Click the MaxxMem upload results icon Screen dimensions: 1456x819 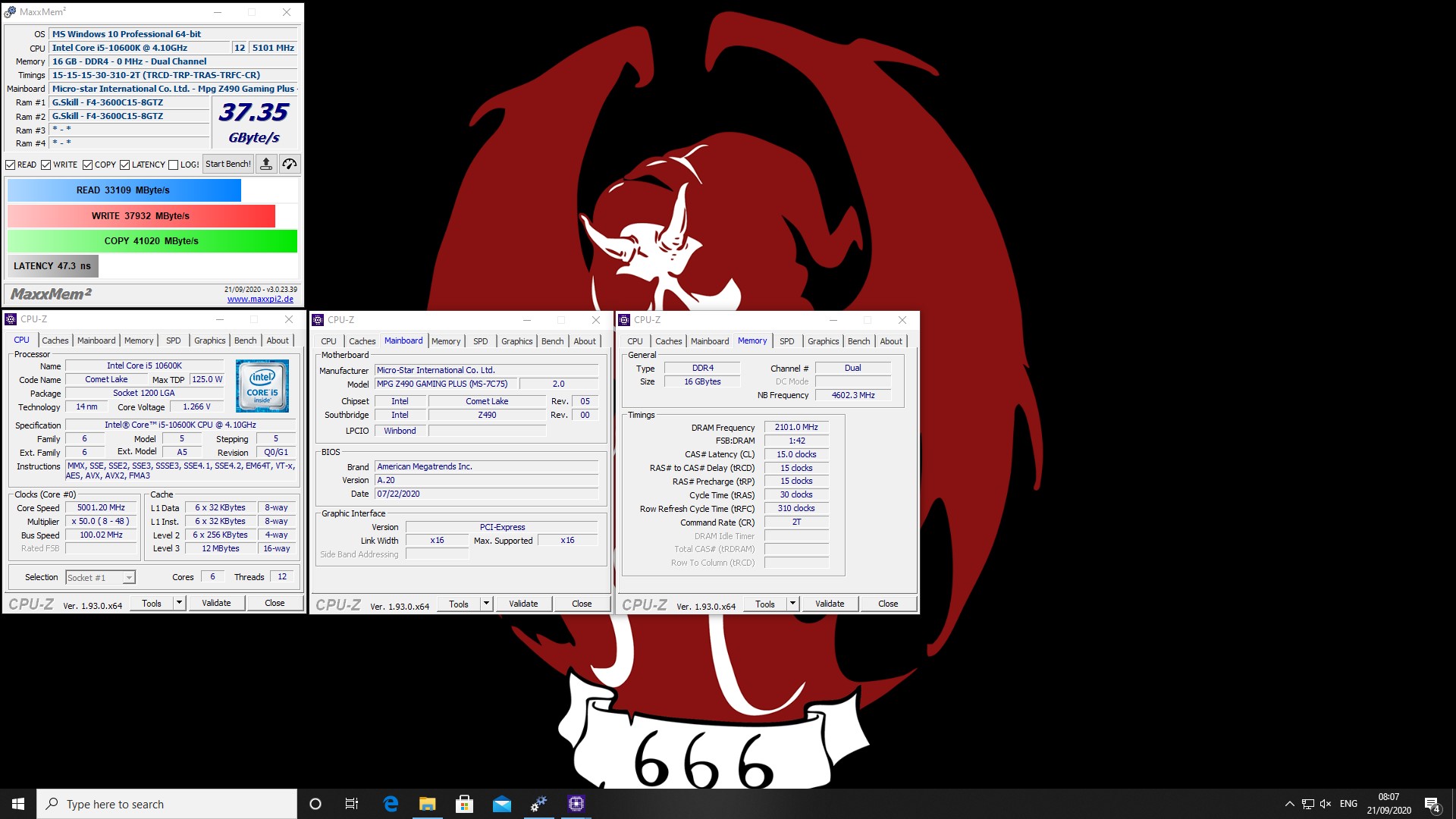click(266, 164)
